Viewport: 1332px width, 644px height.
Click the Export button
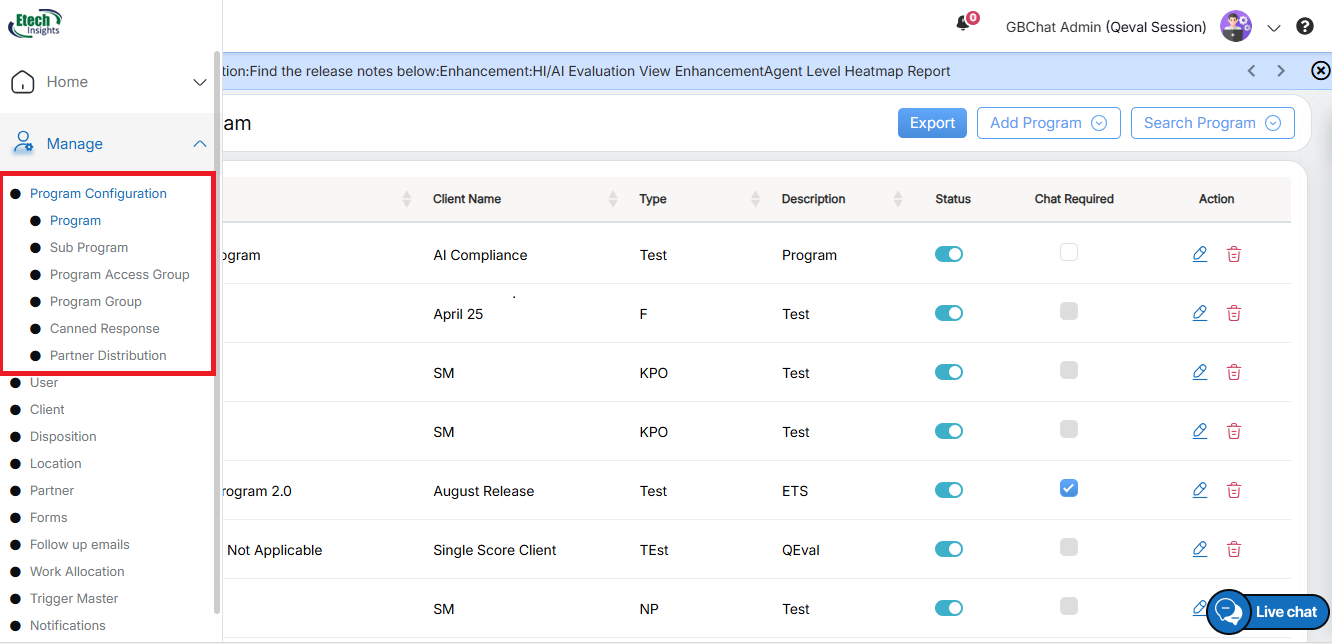pos(932,123)
